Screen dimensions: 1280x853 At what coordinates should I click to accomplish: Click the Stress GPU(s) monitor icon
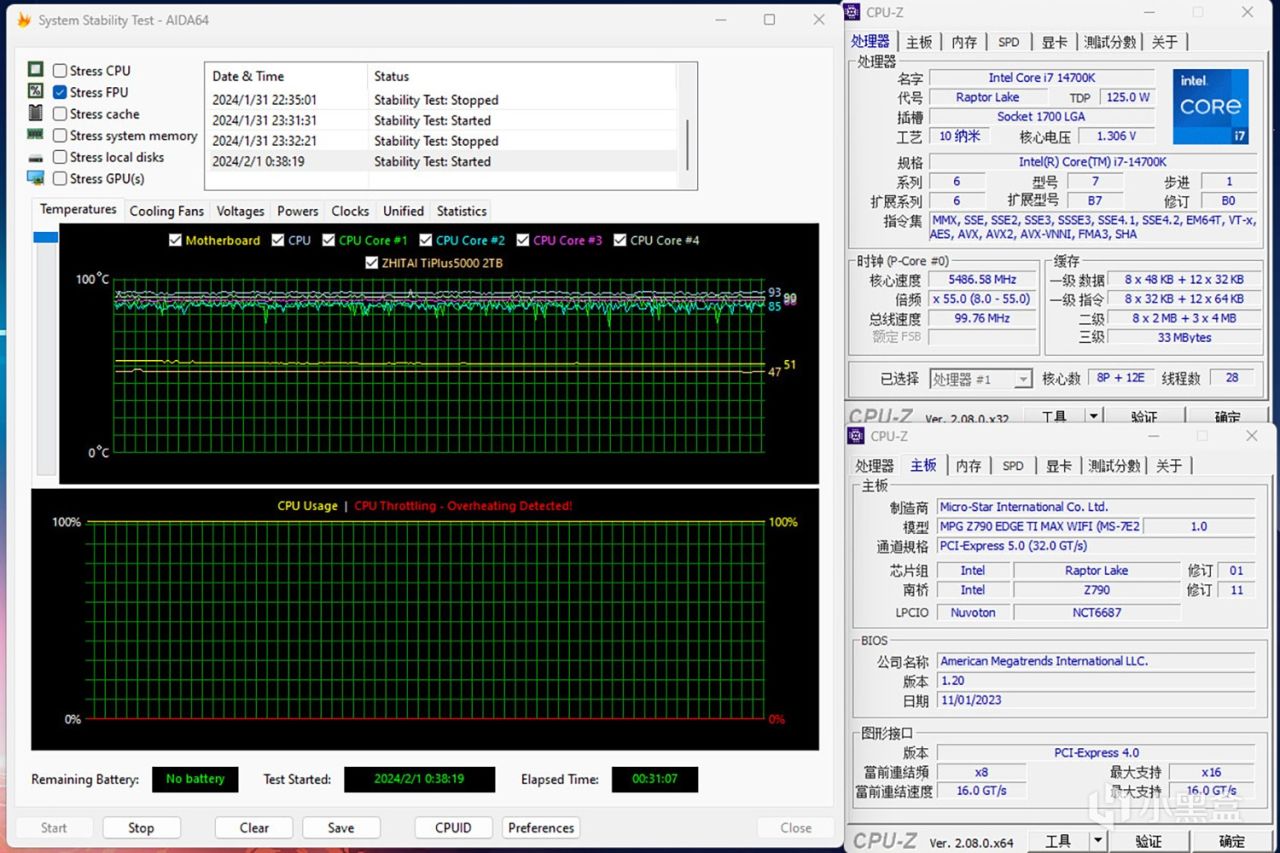tap(34, 178)
